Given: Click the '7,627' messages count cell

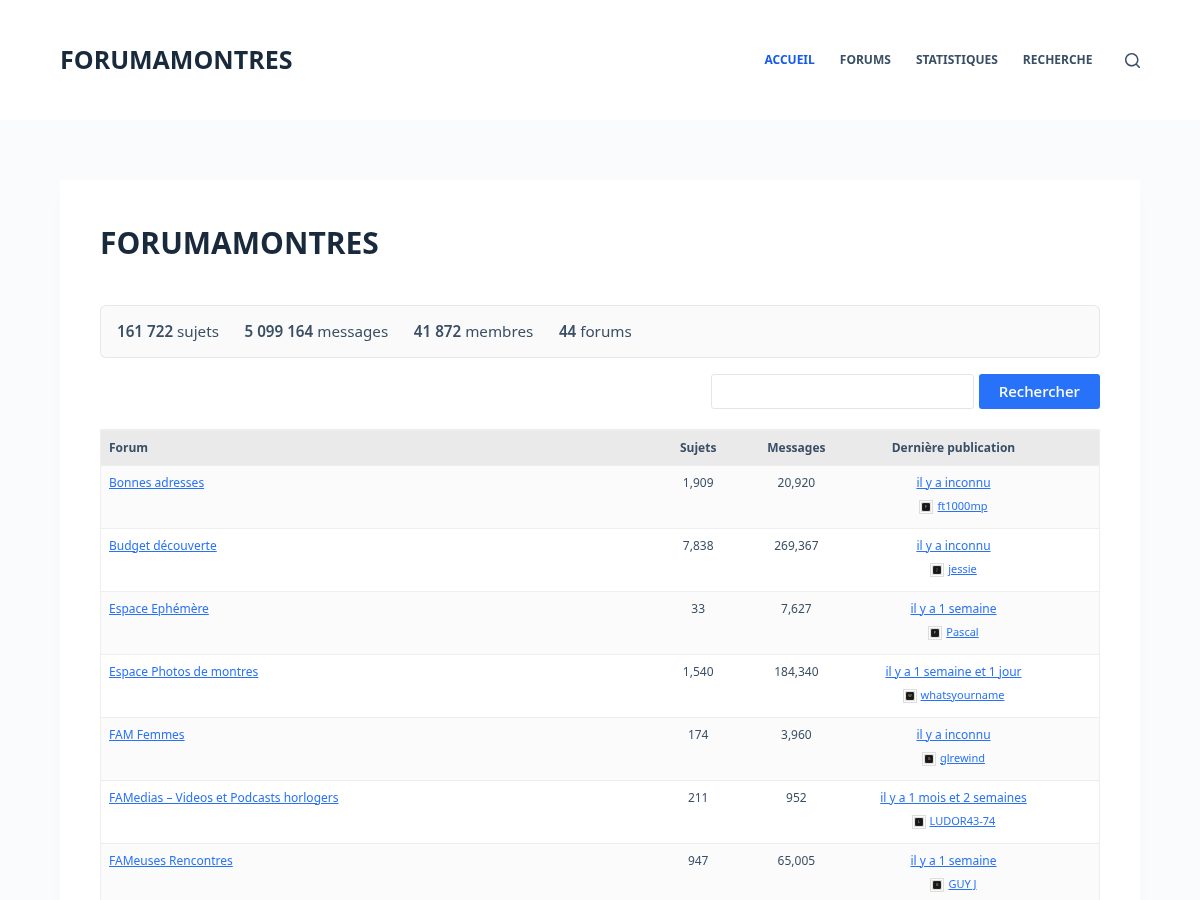Looking at the screenshot, I should [796, 608].
